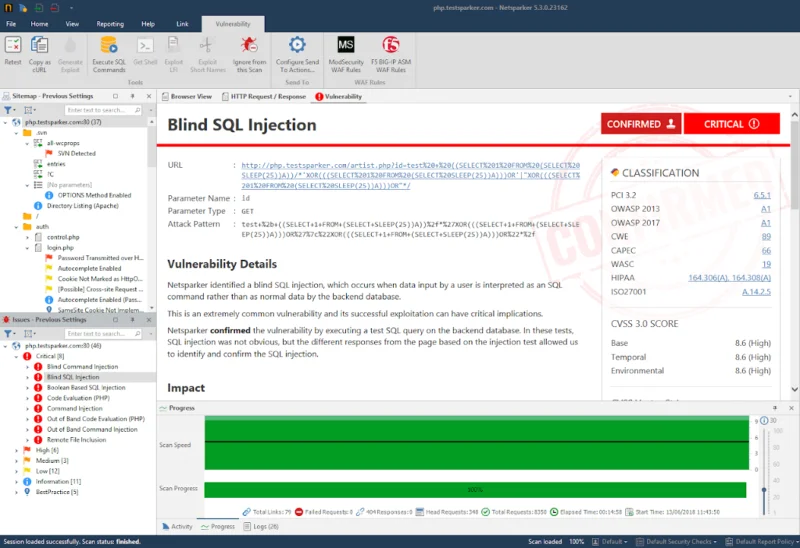Click the scan speed slider handle

click(764, 490)
